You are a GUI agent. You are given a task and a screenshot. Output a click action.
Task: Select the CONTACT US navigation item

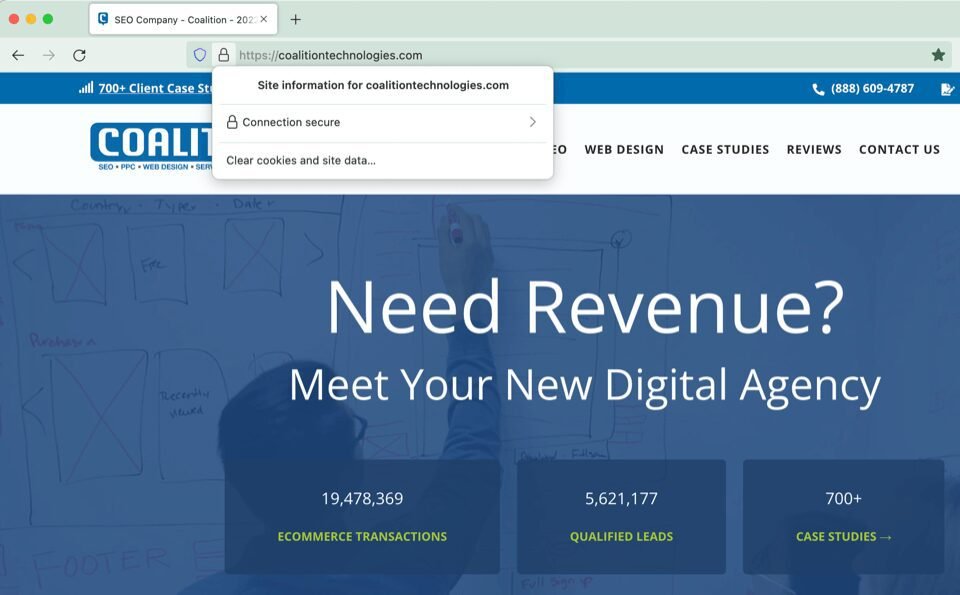pos(898,149)
